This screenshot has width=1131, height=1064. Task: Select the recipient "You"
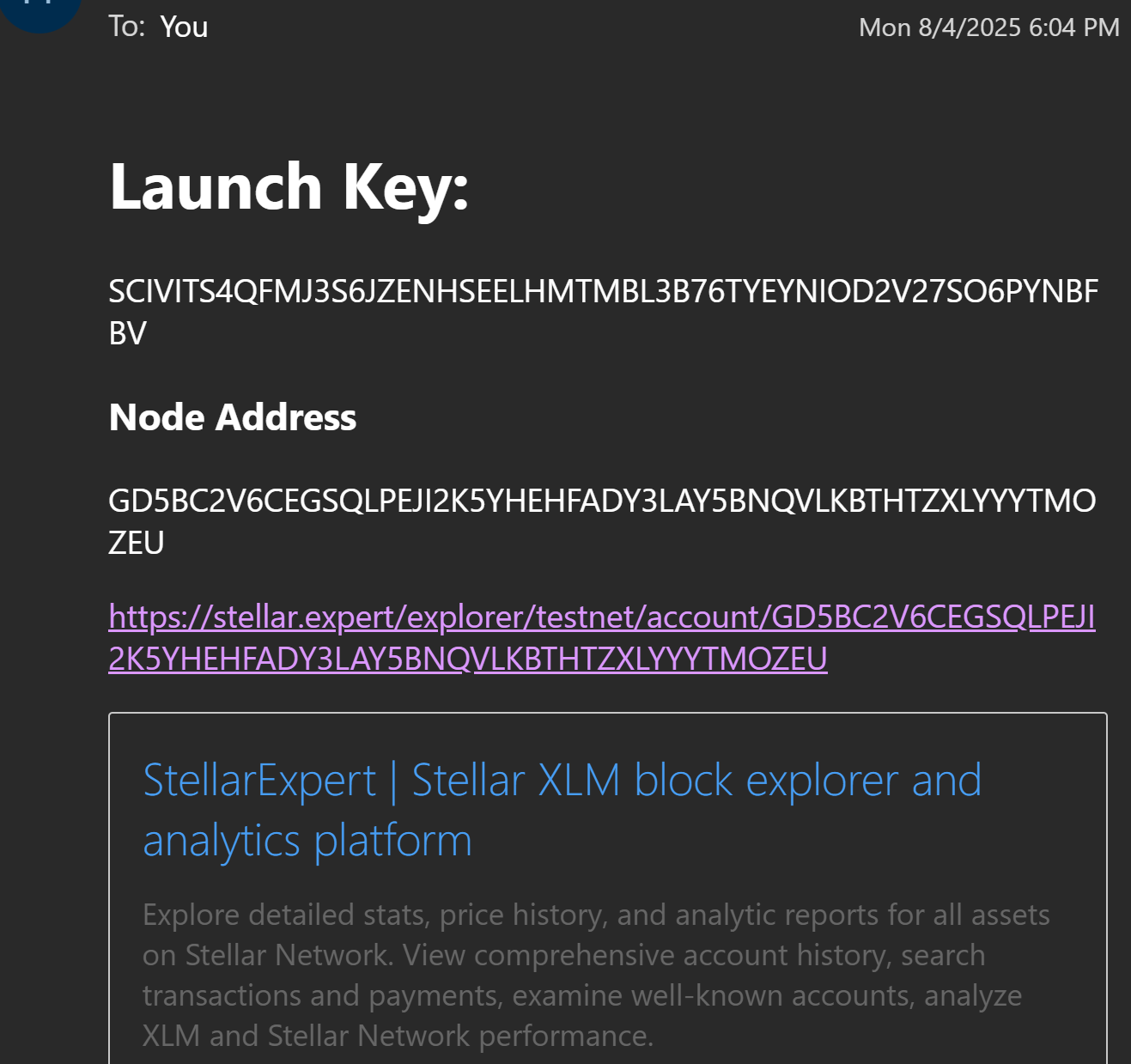(184, 27)
